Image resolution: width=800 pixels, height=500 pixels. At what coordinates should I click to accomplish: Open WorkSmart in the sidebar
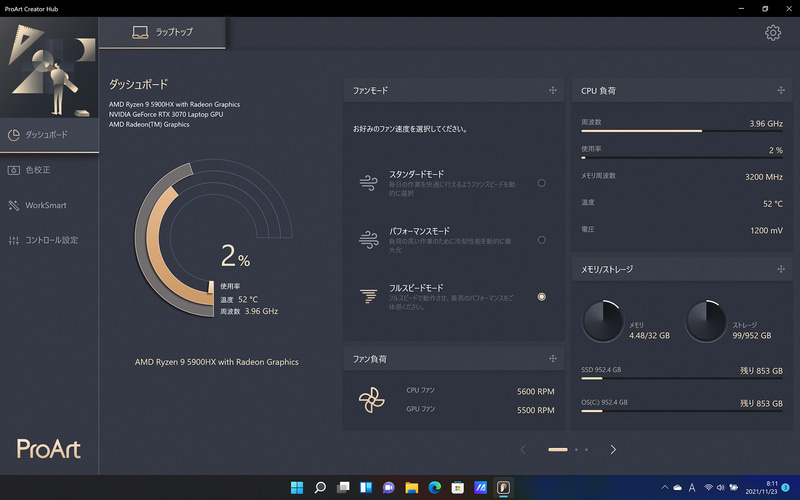pos(49,205)
